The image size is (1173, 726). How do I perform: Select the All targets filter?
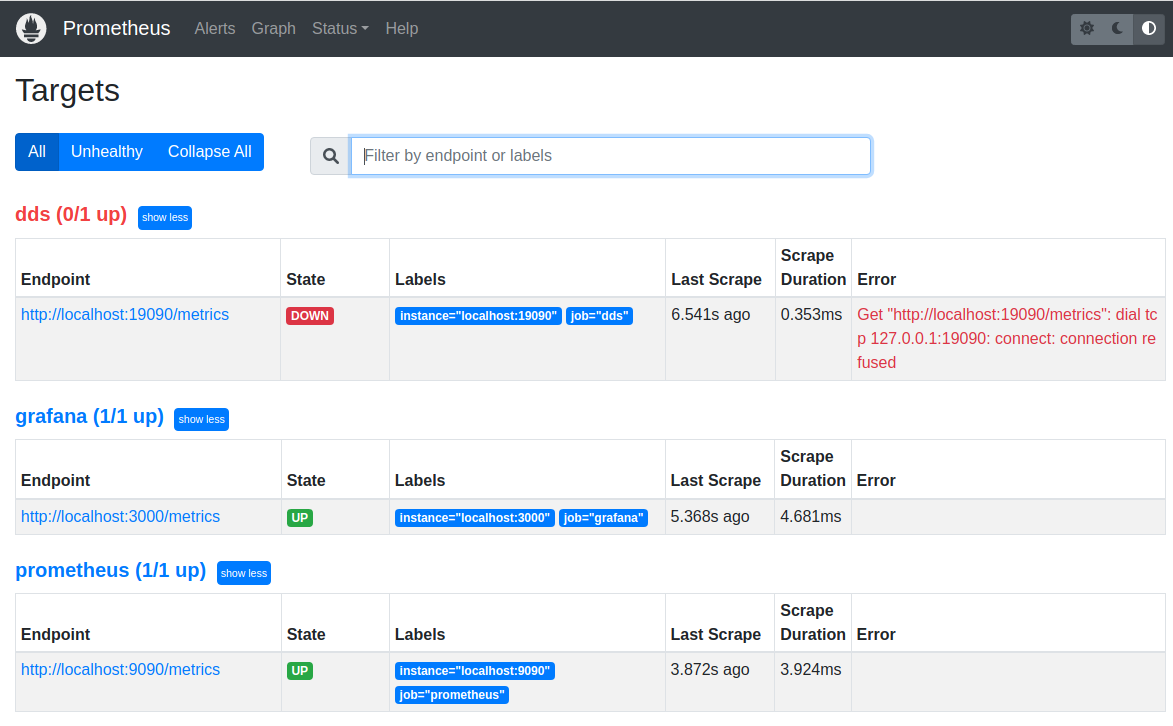coord(37,152)
